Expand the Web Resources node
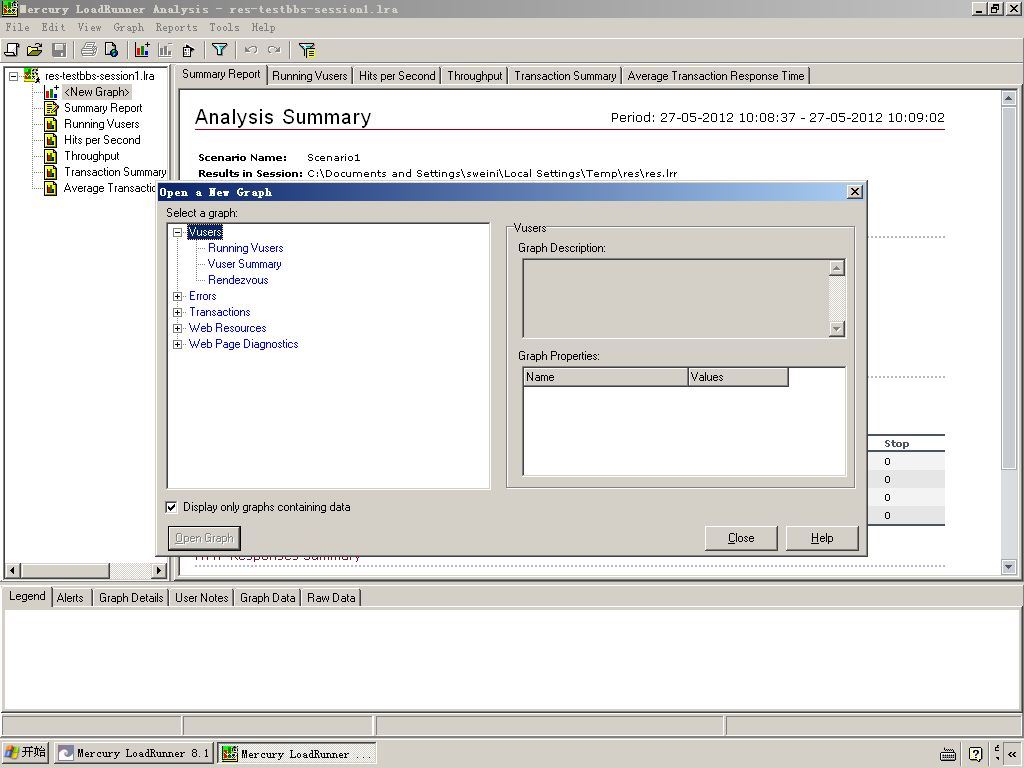1024x768 pixels. pos(177,328)
